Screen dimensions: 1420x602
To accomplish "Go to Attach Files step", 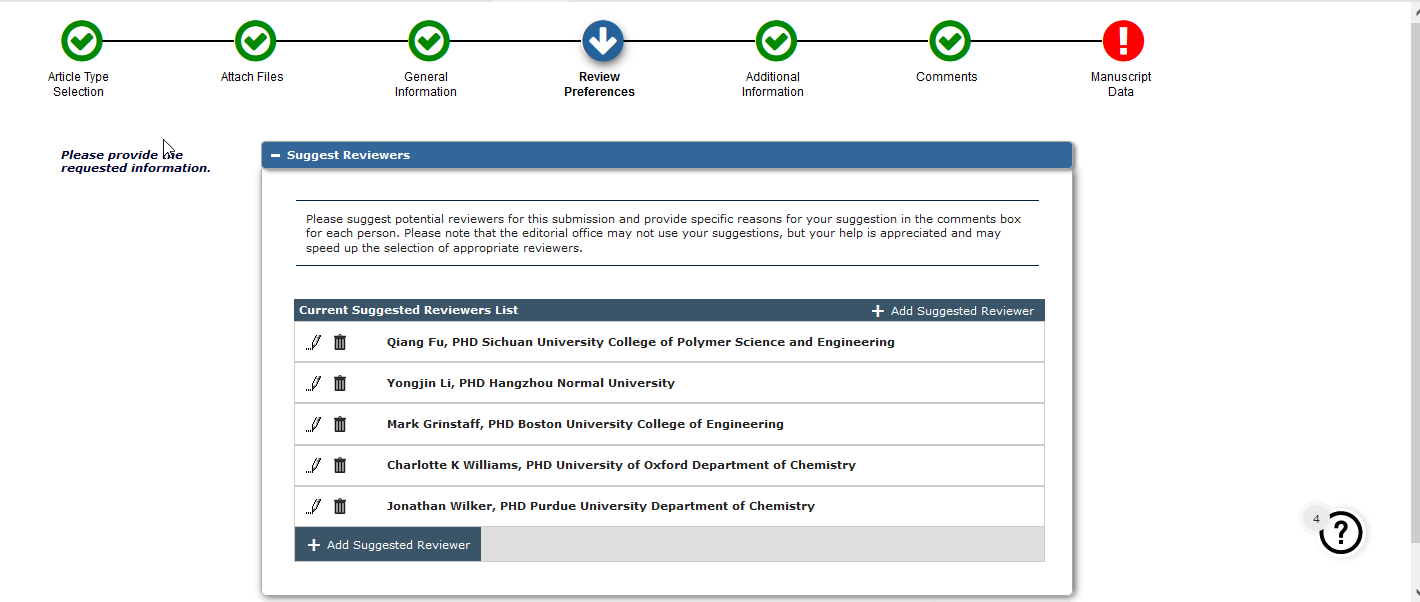I will click(256, 42).
